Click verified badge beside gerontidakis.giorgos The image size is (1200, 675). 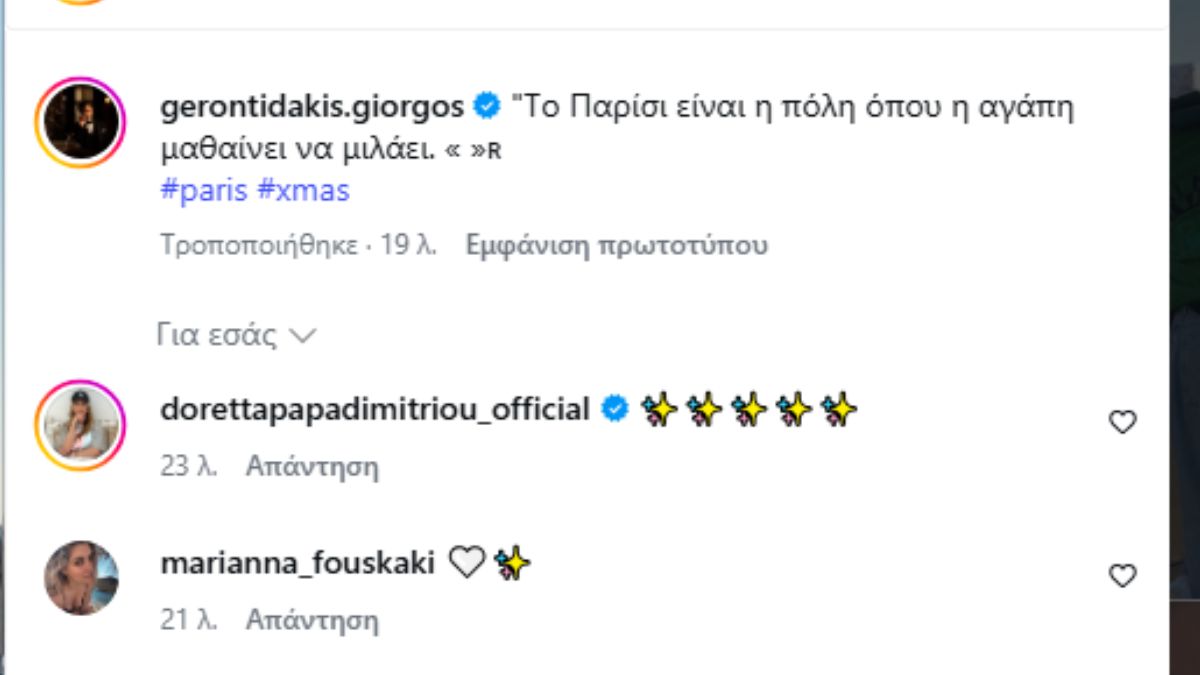coord(486,106)
